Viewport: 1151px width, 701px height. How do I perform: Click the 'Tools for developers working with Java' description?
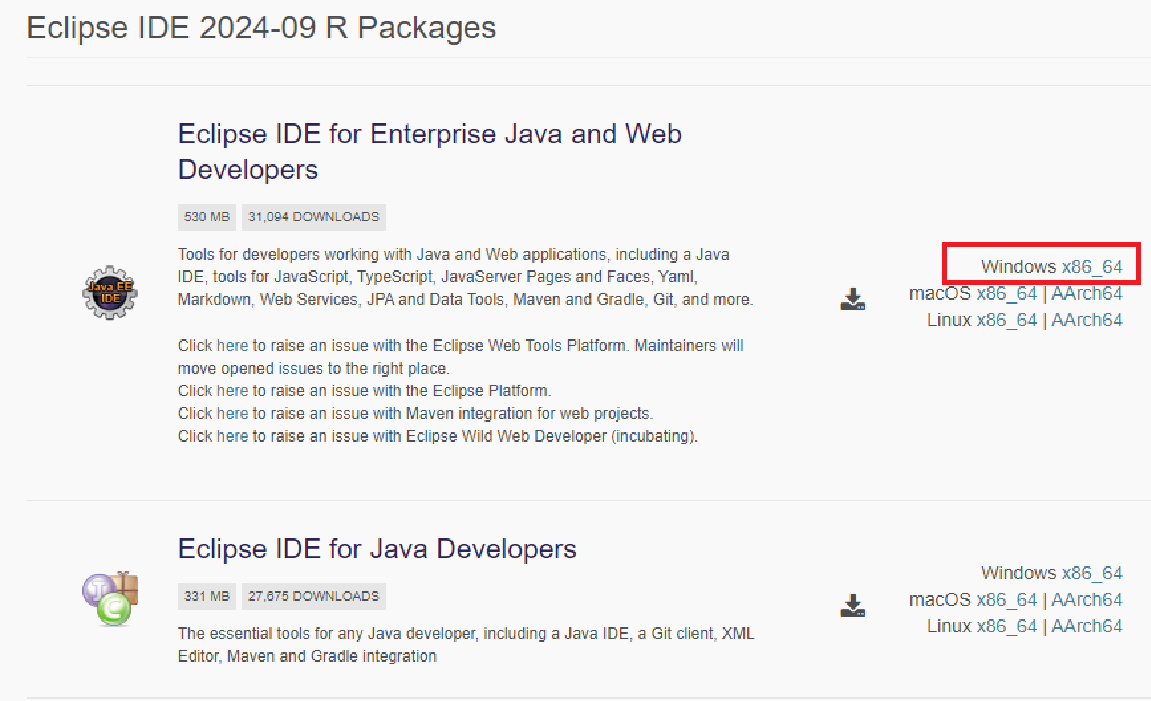pos(465,277)
